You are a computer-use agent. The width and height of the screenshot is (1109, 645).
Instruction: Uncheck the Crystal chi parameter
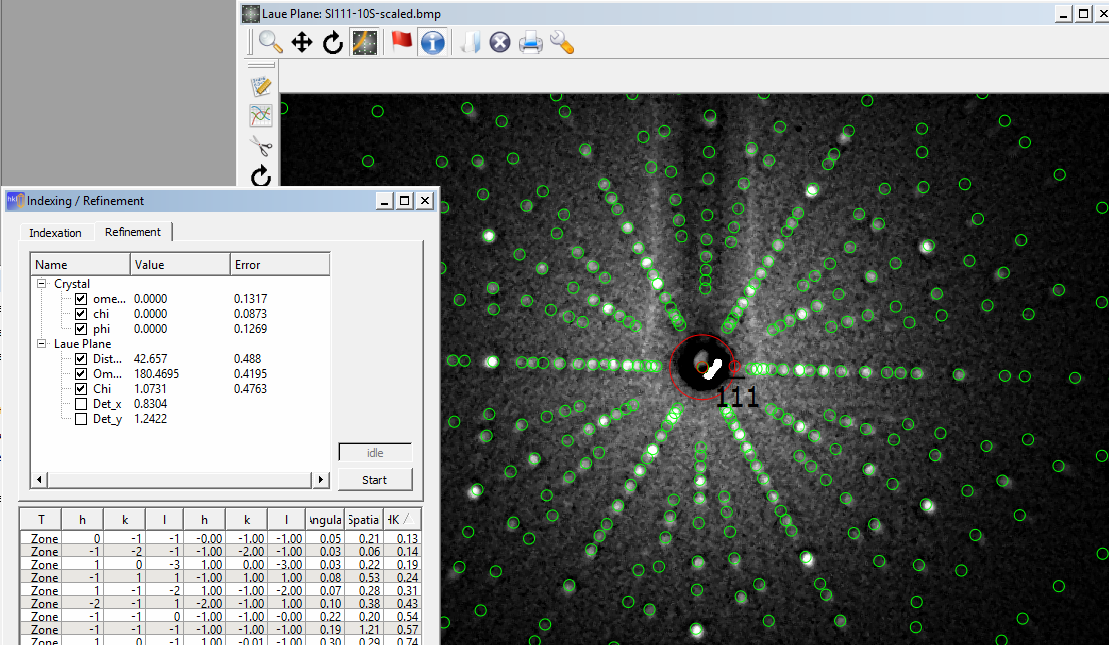(x=81, y=314)
